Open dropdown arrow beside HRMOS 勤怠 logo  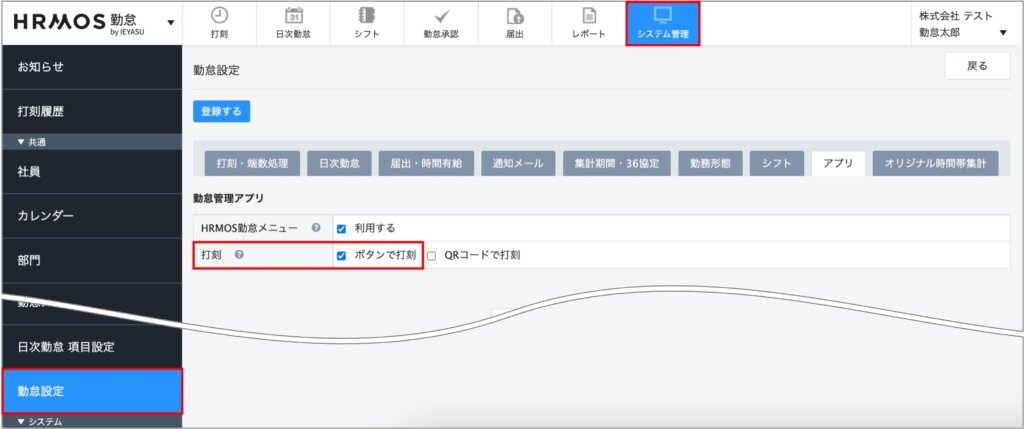click(171, 22)
